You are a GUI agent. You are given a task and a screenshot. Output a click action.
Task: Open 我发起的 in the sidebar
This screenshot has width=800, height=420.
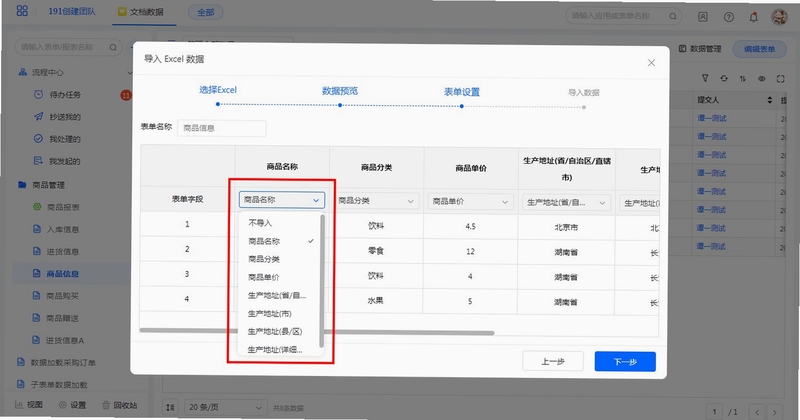click(65, 161)
